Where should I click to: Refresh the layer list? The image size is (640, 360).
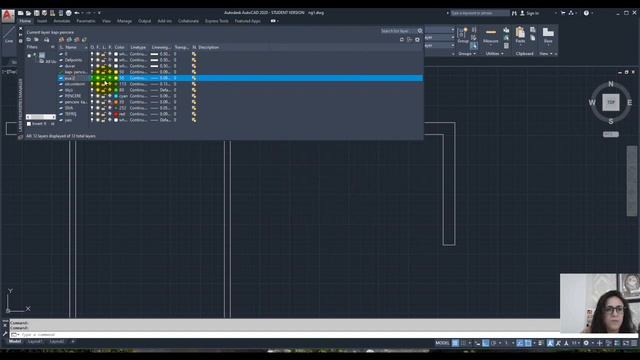pyautogui.click(x=402, y=40)
